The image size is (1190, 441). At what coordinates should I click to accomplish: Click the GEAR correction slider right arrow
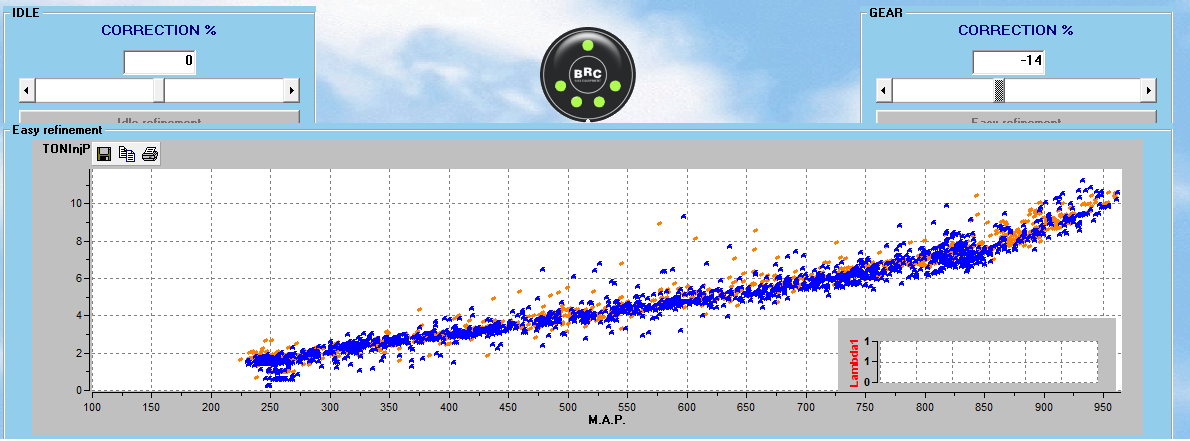click(x=1148, y=91)
